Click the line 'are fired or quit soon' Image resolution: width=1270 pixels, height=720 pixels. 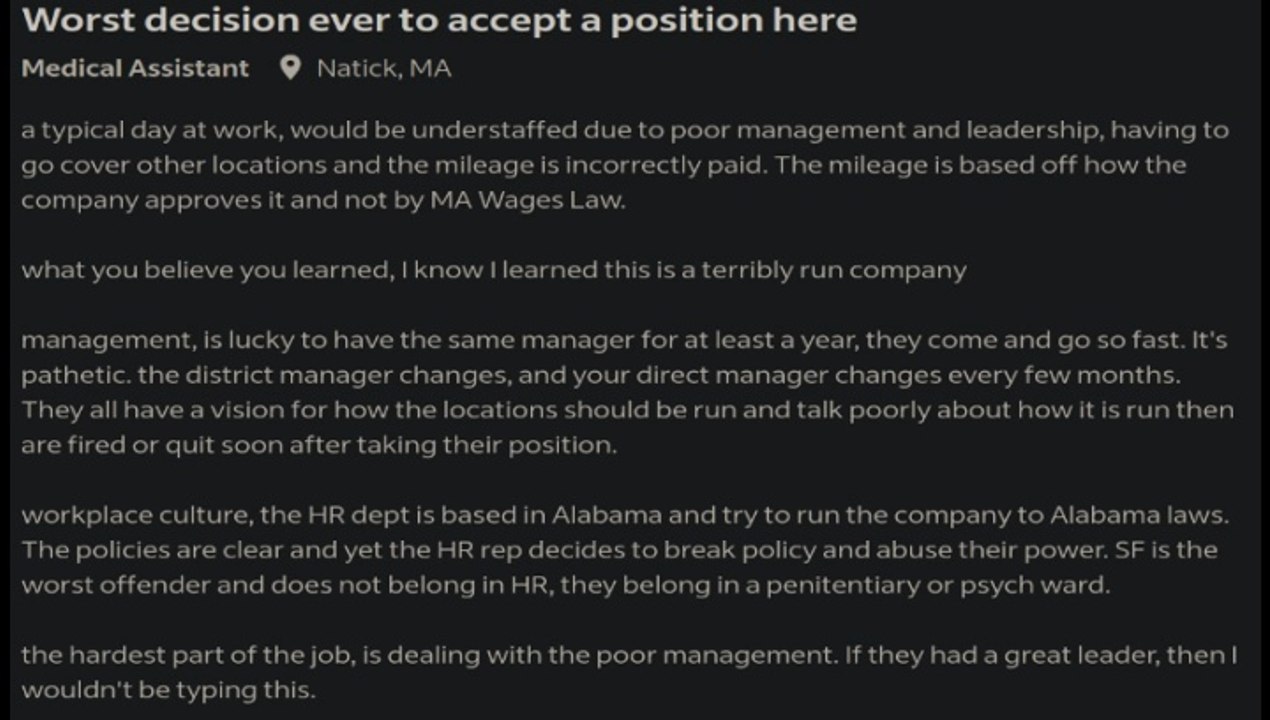319,445
